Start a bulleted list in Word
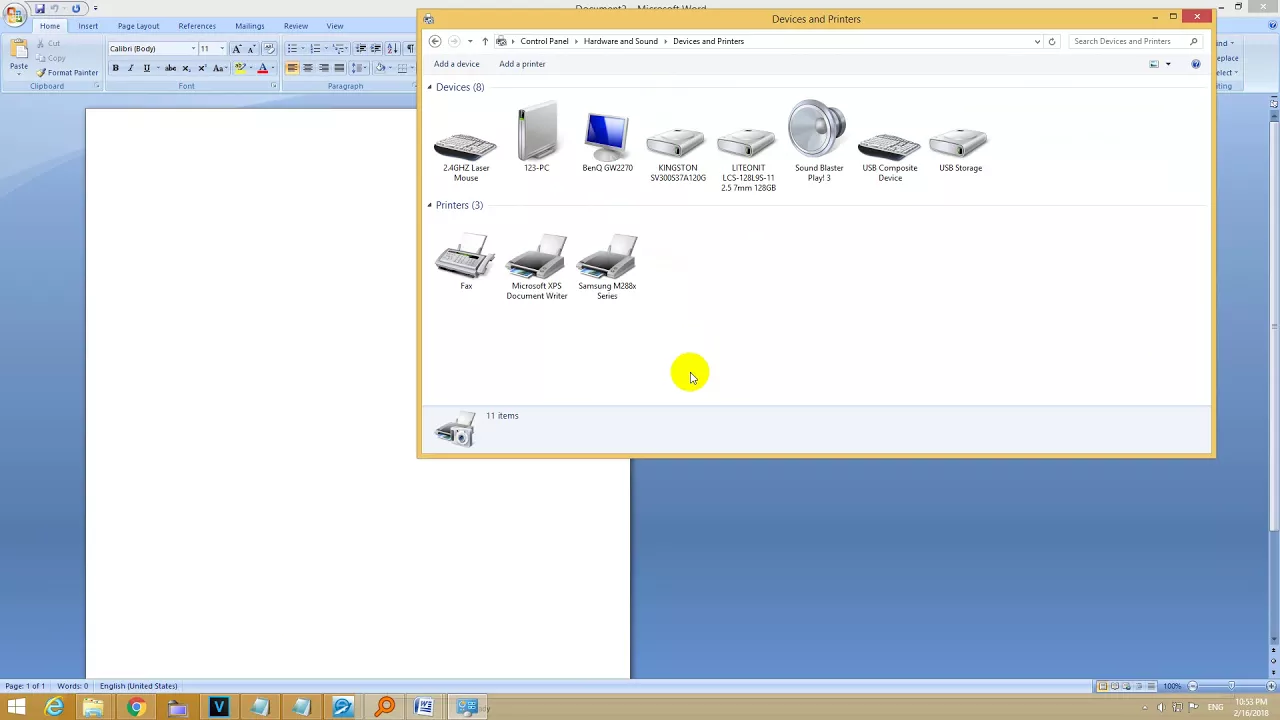Screen dimensions: 1280x720 coord(293,48)
